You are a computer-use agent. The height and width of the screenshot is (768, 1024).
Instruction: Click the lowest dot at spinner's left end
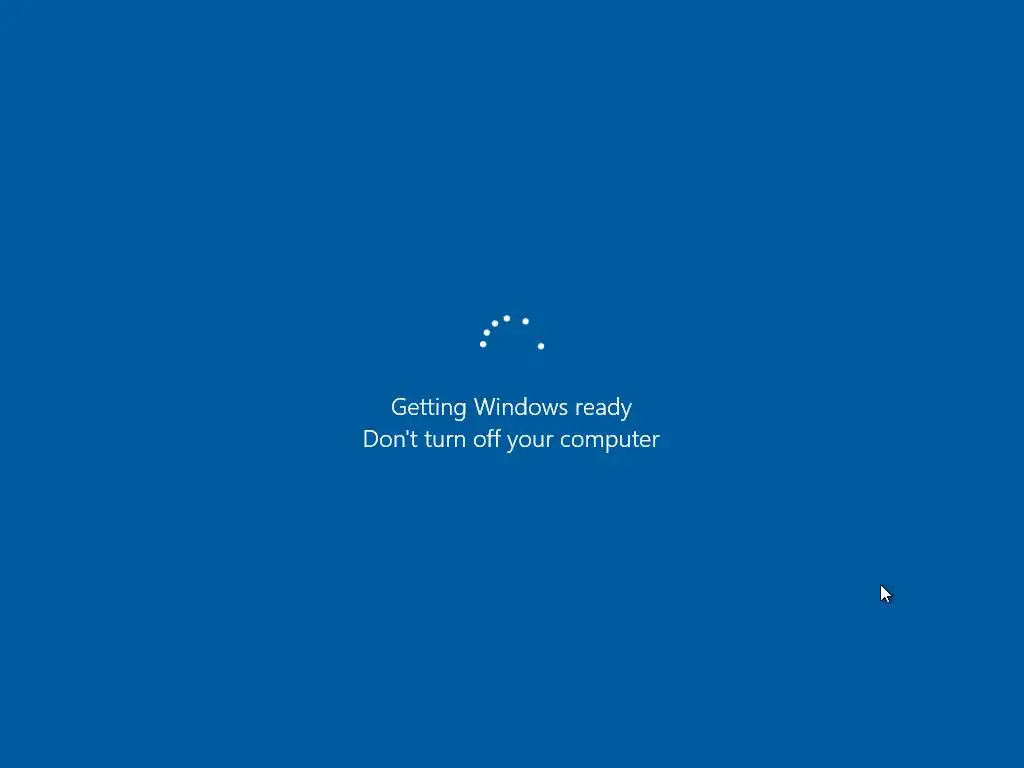click(x=483, y=344)
